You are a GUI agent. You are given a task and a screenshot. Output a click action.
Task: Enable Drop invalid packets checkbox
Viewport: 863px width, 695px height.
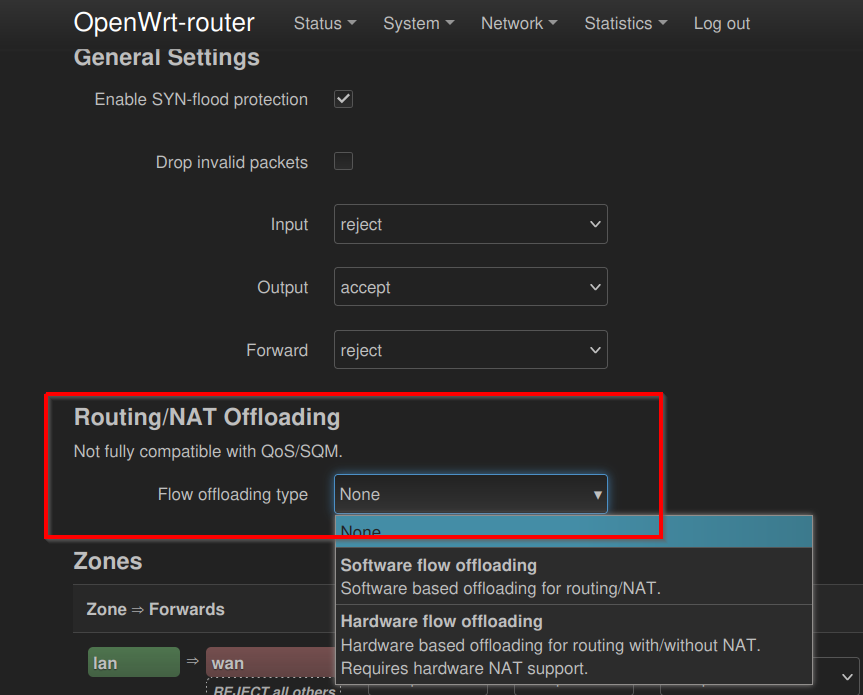(343, 161)
